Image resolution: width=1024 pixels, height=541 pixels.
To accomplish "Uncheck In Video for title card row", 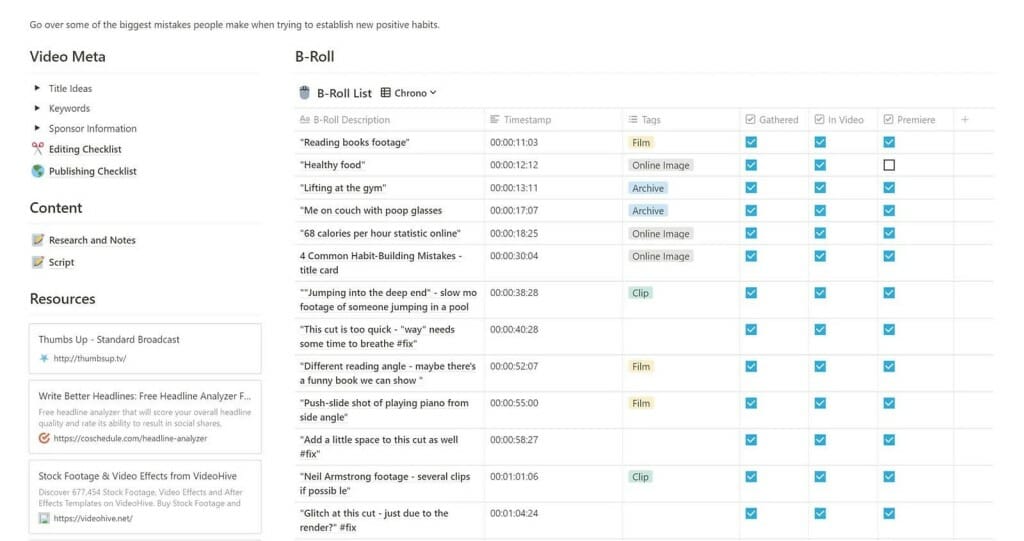I will [x=820, y=256].
